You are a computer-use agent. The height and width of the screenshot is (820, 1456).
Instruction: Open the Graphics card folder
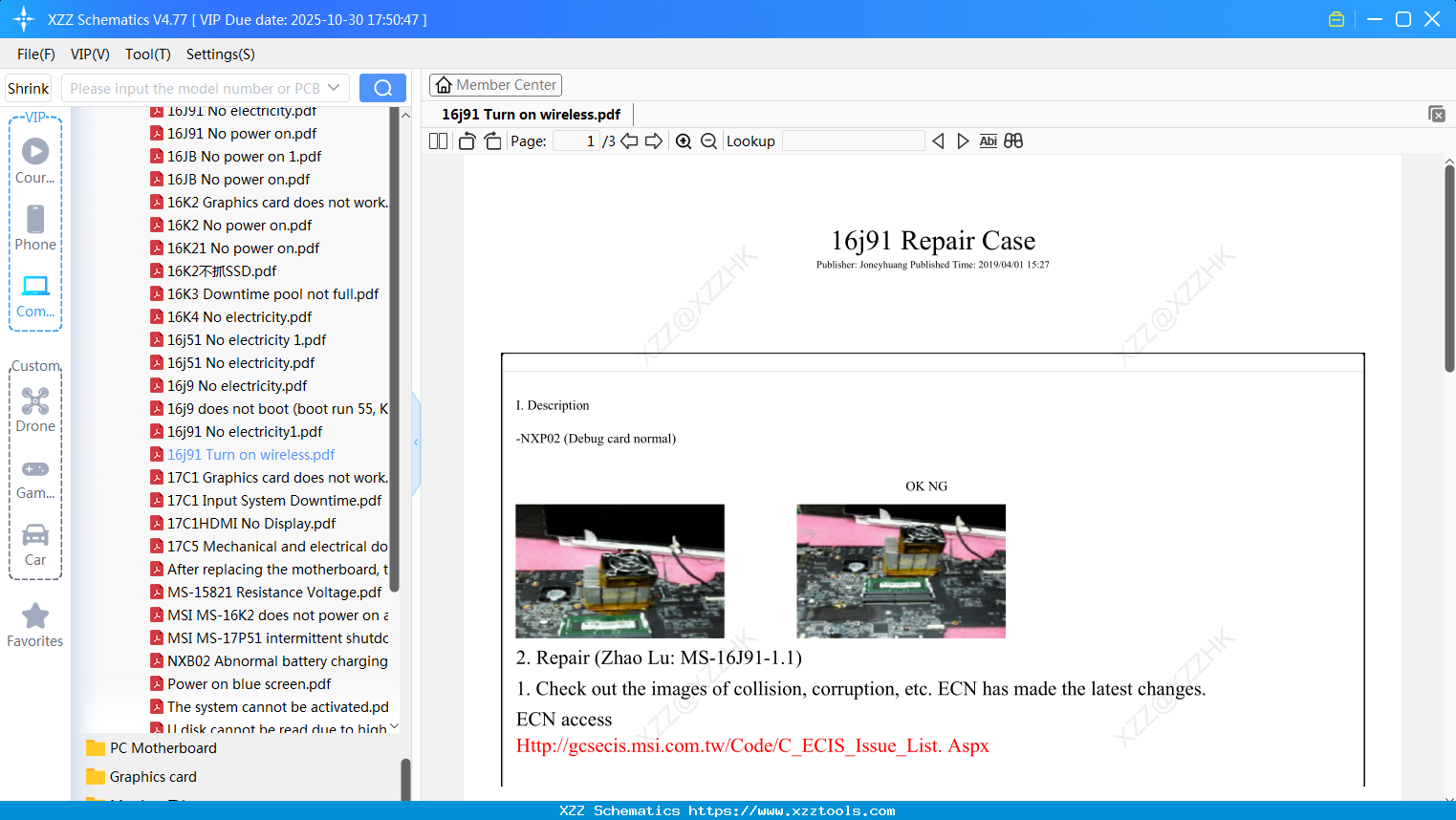[x=153, y=777]
